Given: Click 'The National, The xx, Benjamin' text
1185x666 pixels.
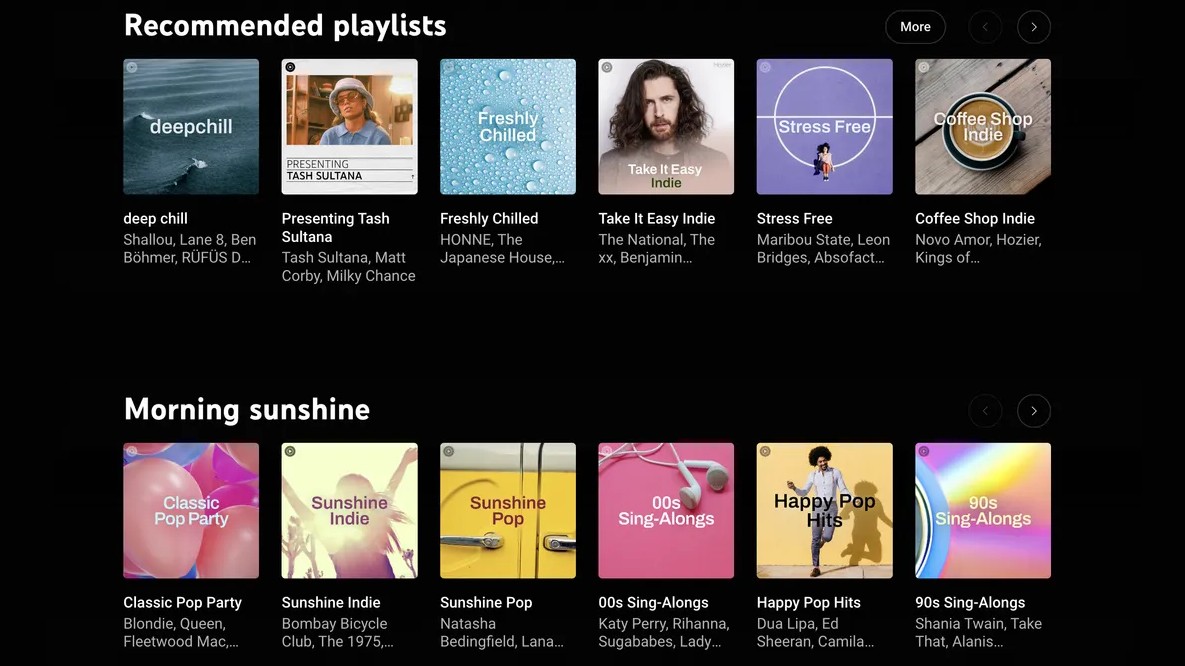Looking at the screenshot, I should coord(657,249).
